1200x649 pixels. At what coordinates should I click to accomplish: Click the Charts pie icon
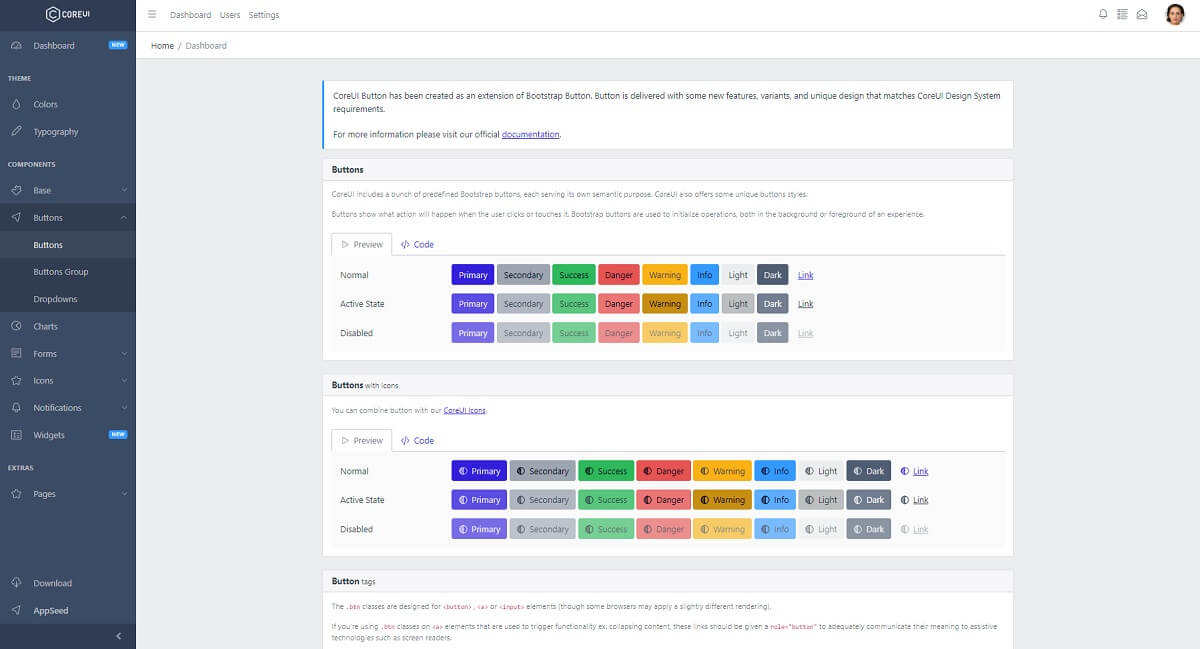16,326
